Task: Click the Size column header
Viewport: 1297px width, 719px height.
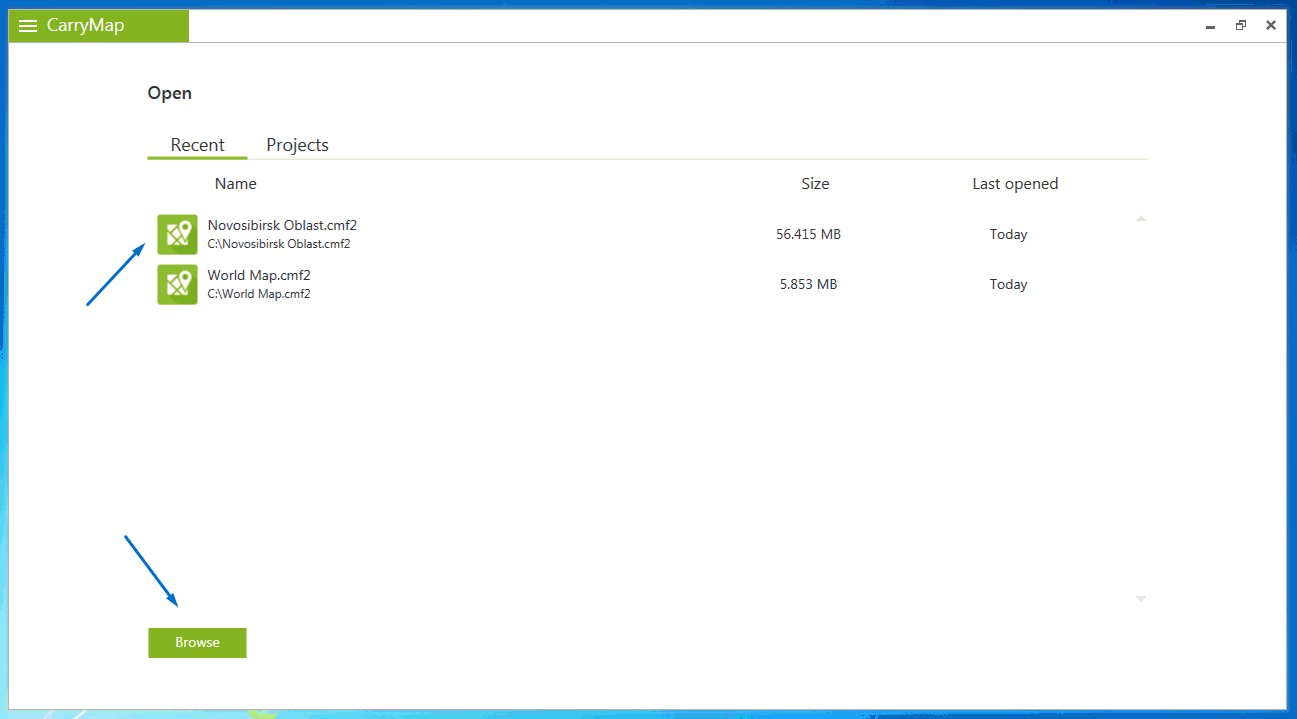Action: click(815, 184)
